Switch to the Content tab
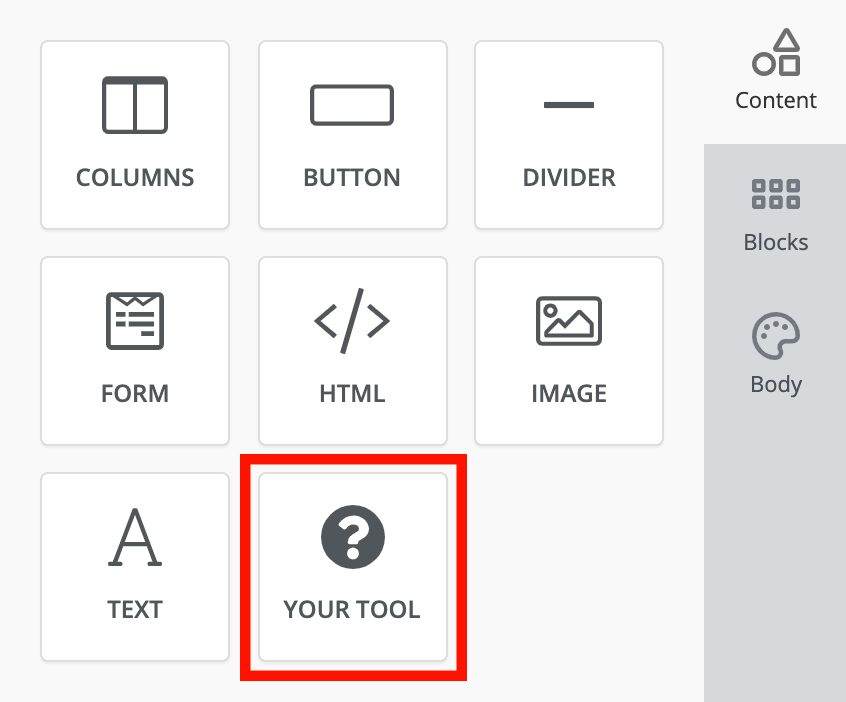This screenshot has height=702, width=846. 775,71
